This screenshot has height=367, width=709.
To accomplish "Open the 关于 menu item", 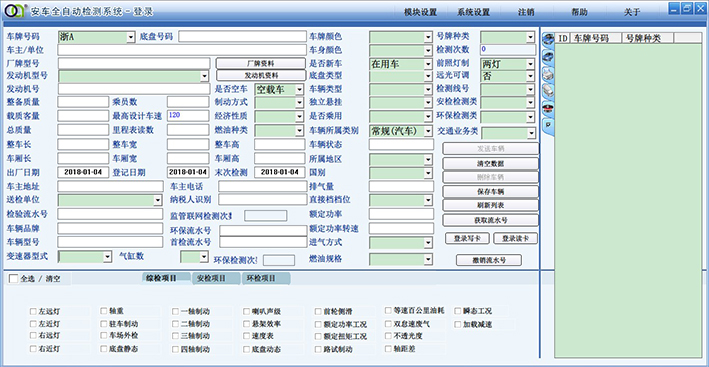I will pos(632,12).
